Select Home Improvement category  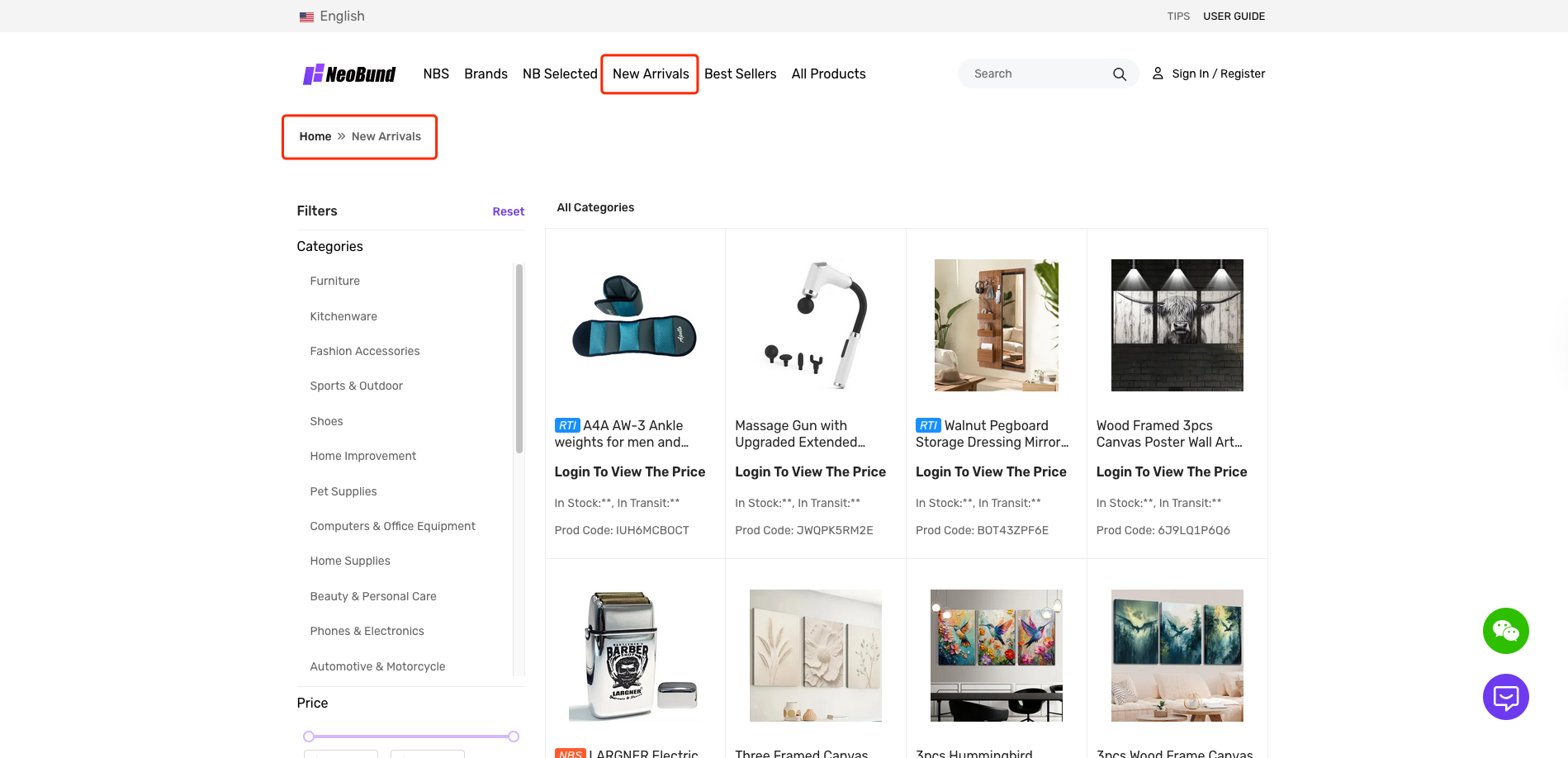pyautogui.click(x=362, y=456)
